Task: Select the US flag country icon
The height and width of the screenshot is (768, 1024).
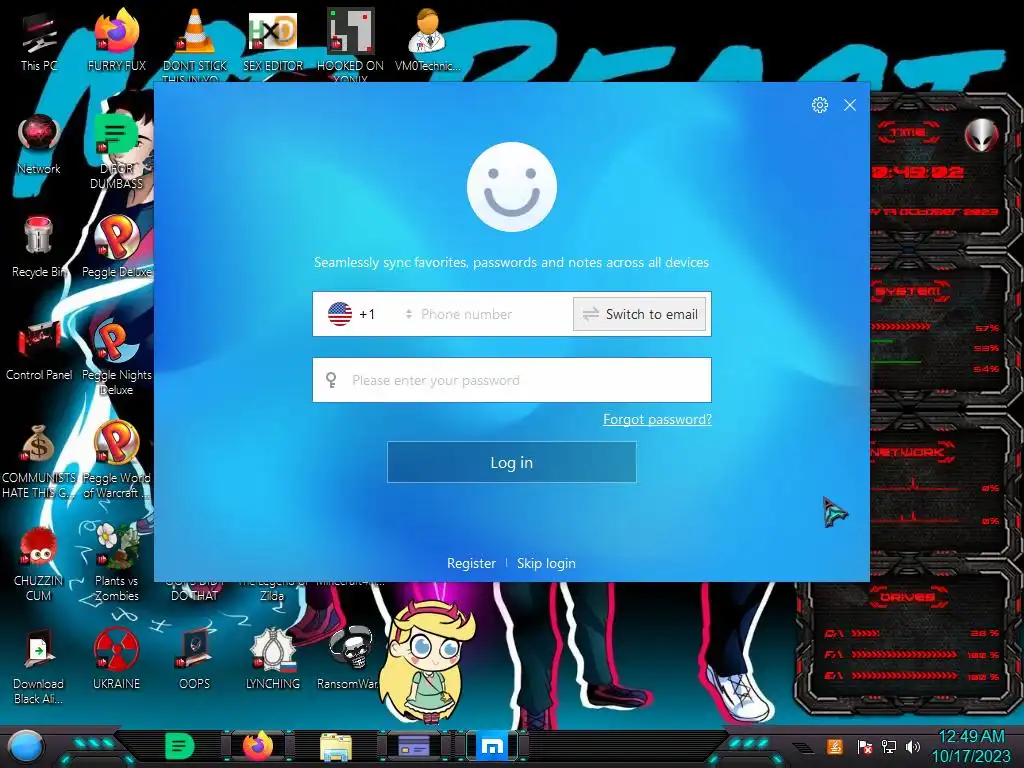Action: click(340, 314)
